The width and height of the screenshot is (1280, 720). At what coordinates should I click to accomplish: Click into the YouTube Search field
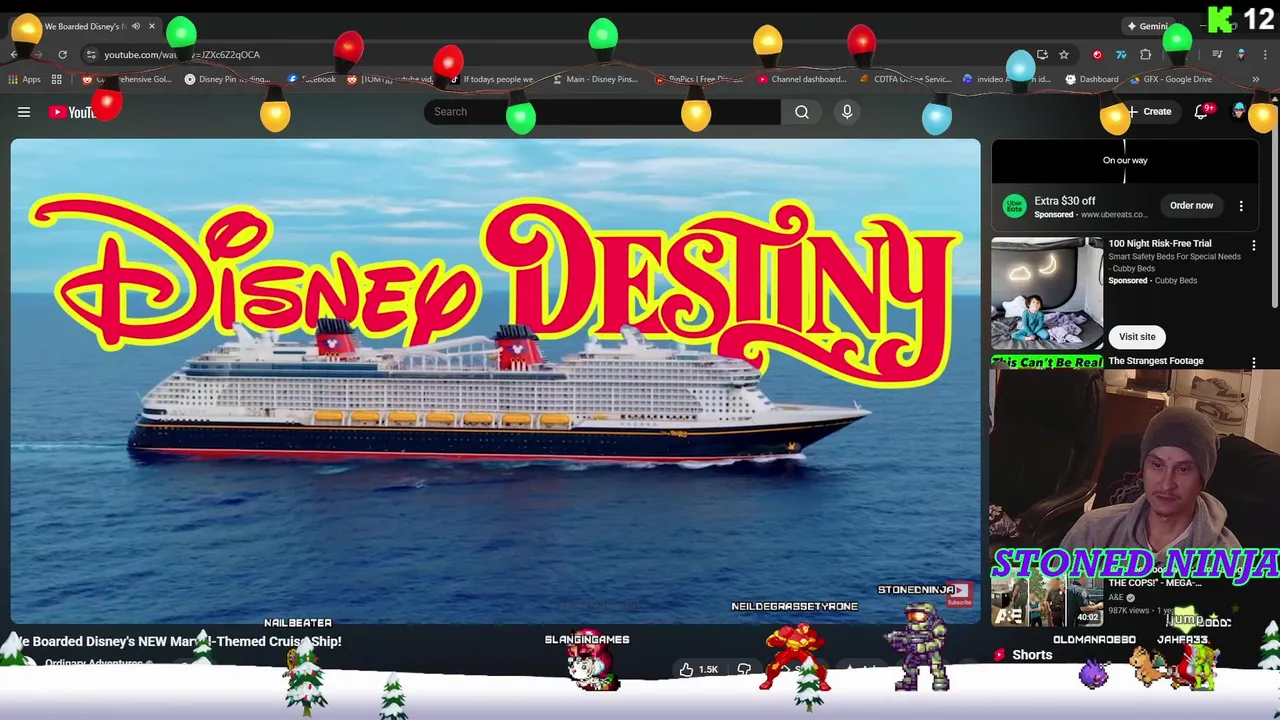tap(602, 112)
